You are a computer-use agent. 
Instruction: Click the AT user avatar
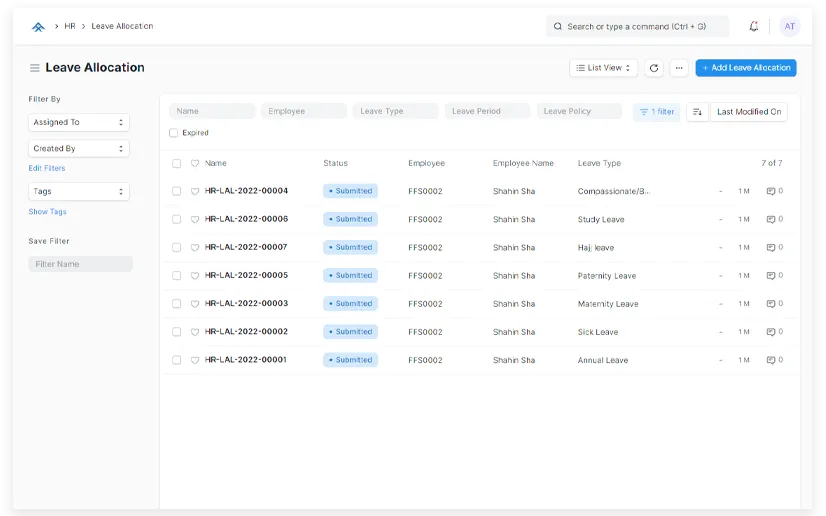[790, 27]
